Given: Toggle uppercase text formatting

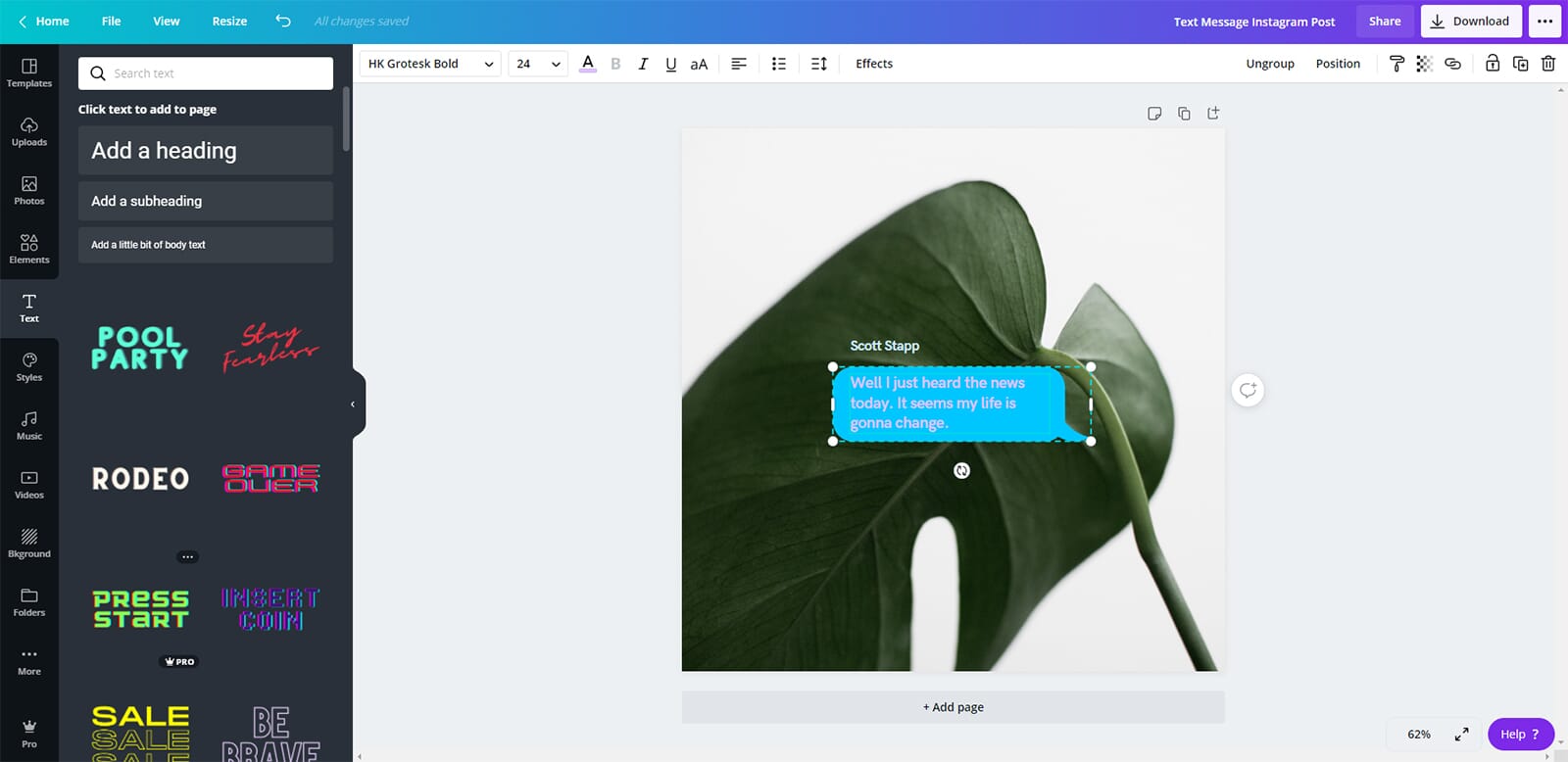Looking at the screenshot, I should pos(699,64).
